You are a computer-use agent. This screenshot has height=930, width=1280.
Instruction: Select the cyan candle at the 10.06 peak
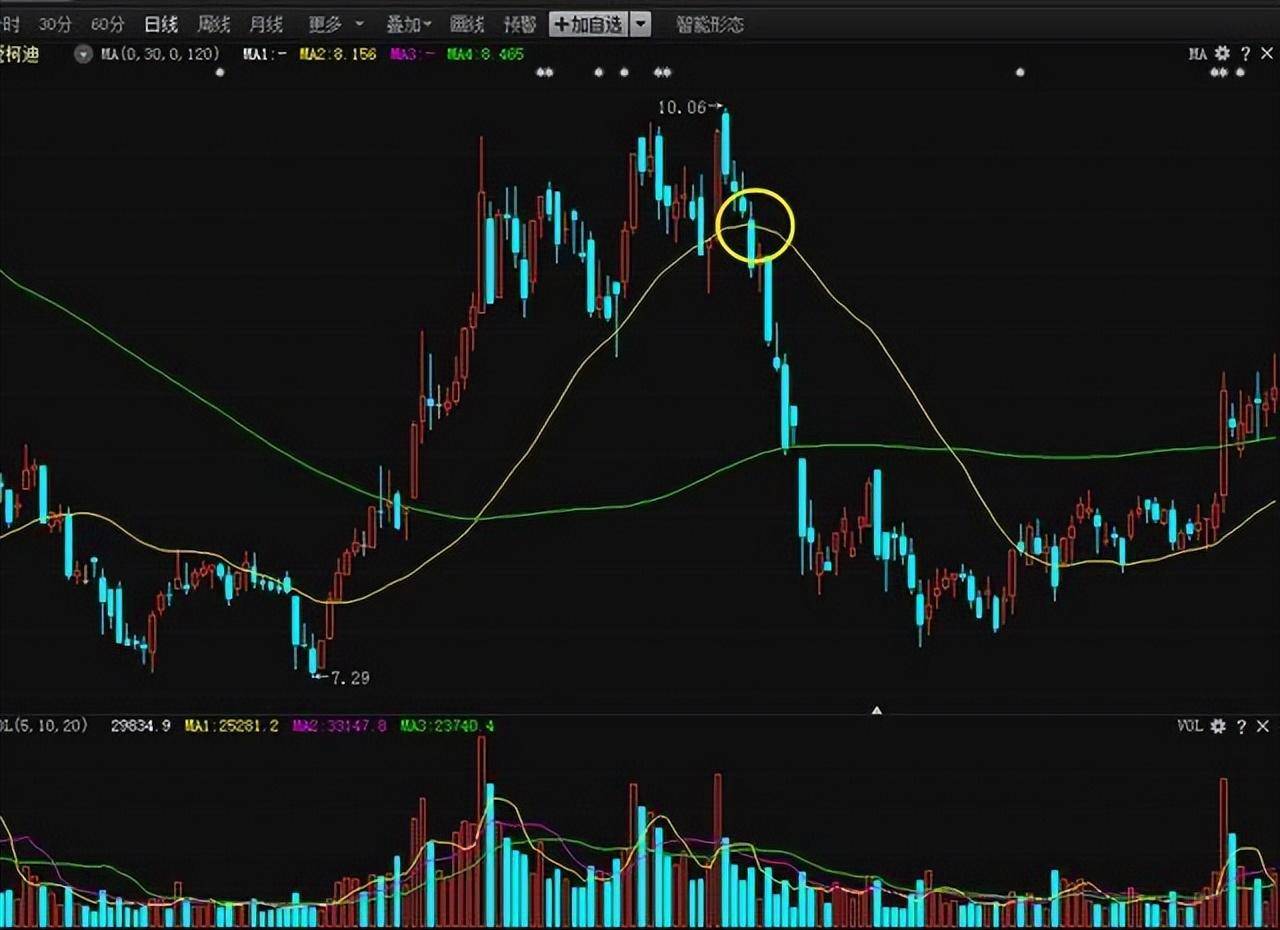[x=726, y=145]
